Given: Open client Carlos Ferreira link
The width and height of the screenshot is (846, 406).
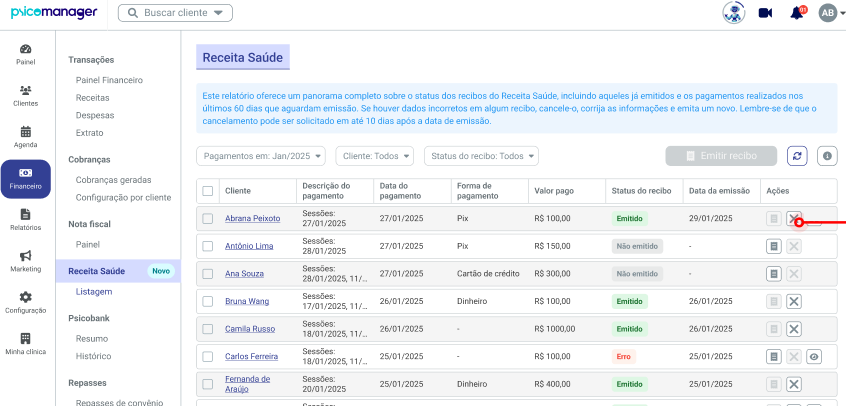Looking at the screenshot, I should 251,356.
